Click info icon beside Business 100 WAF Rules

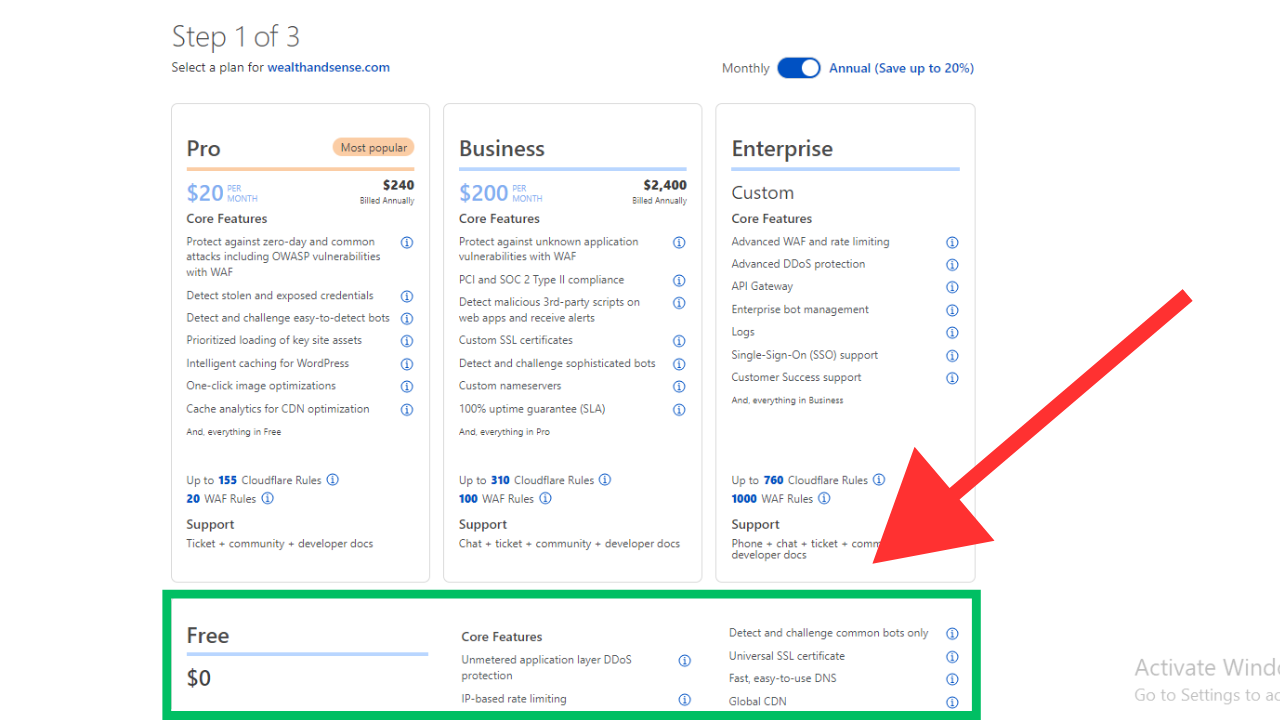(545, 499)
